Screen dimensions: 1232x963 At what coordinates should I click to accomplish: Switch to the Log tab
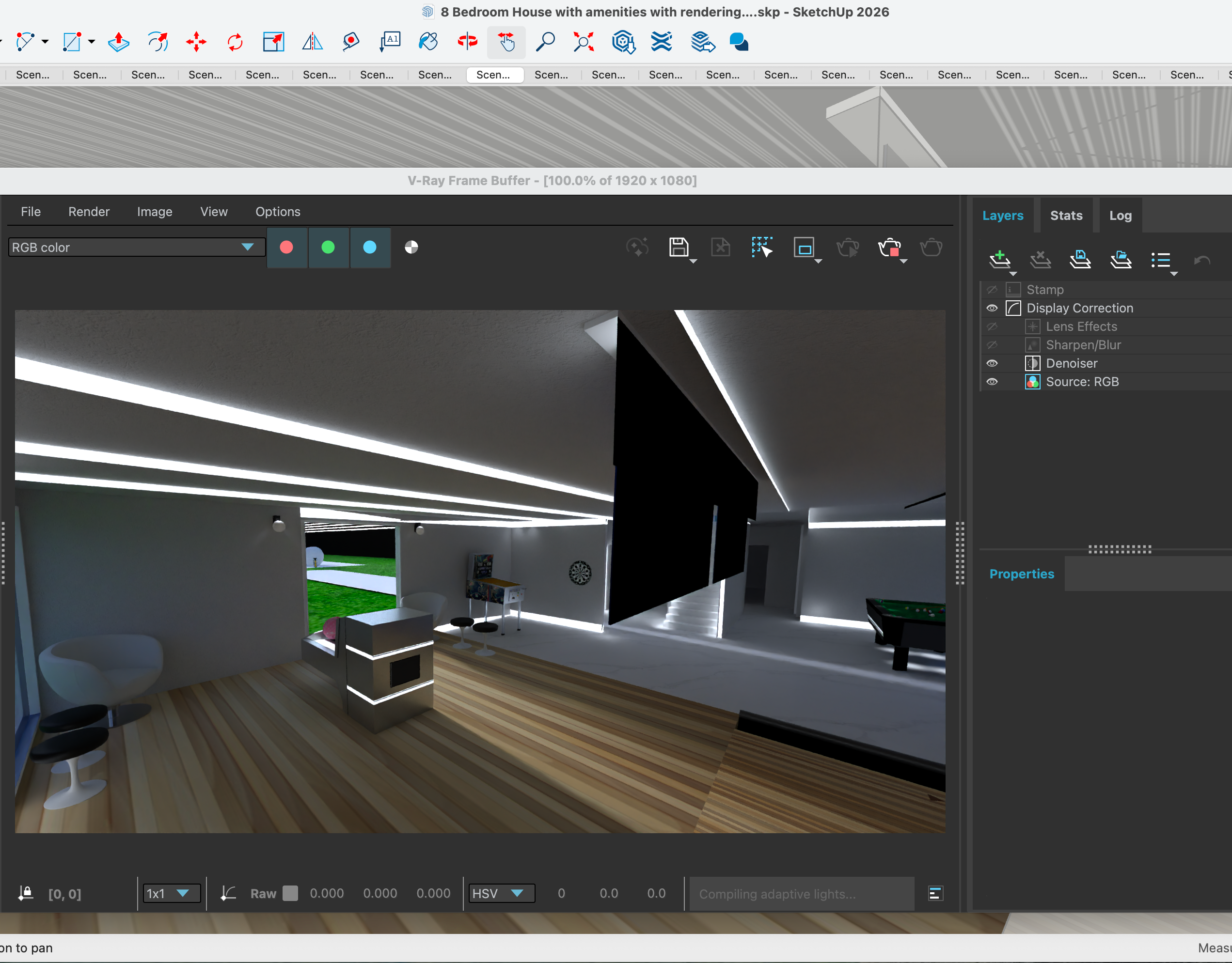coord(1120,216)
